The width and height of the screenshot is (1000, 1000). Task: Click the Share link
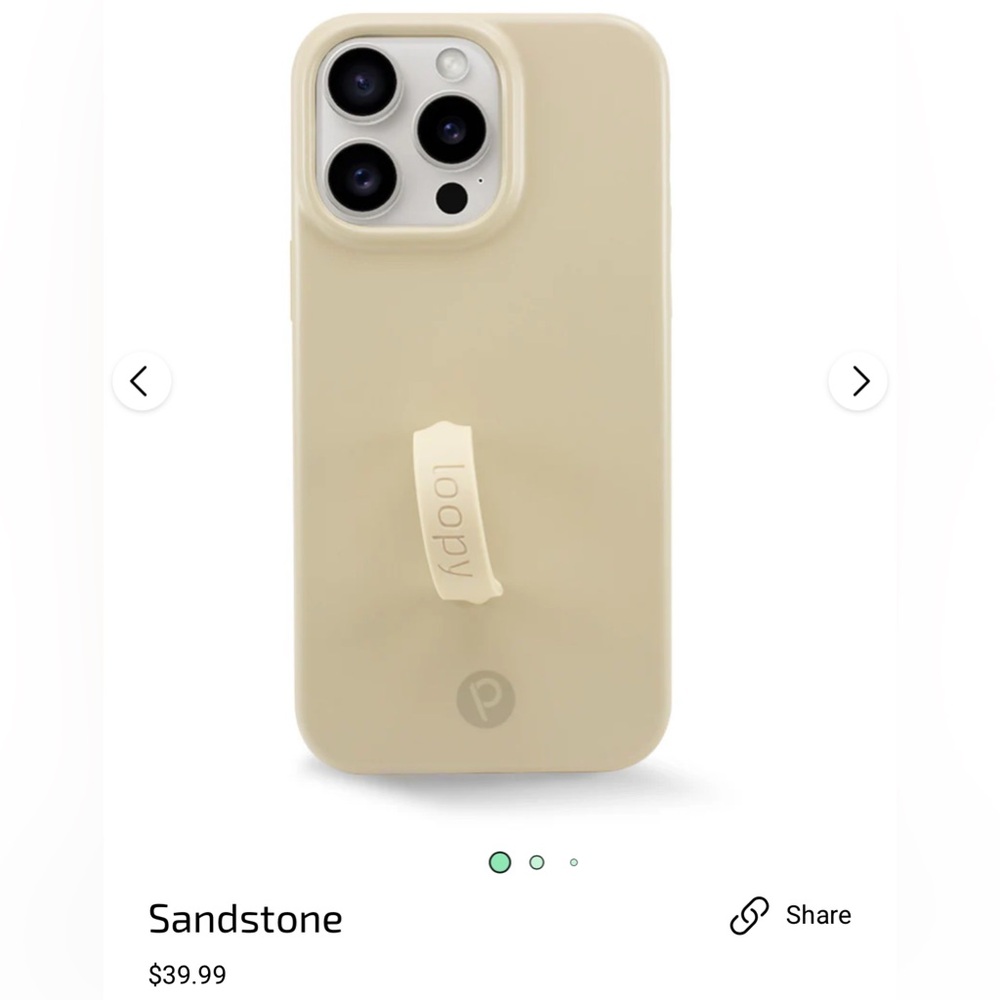point(818,914)
